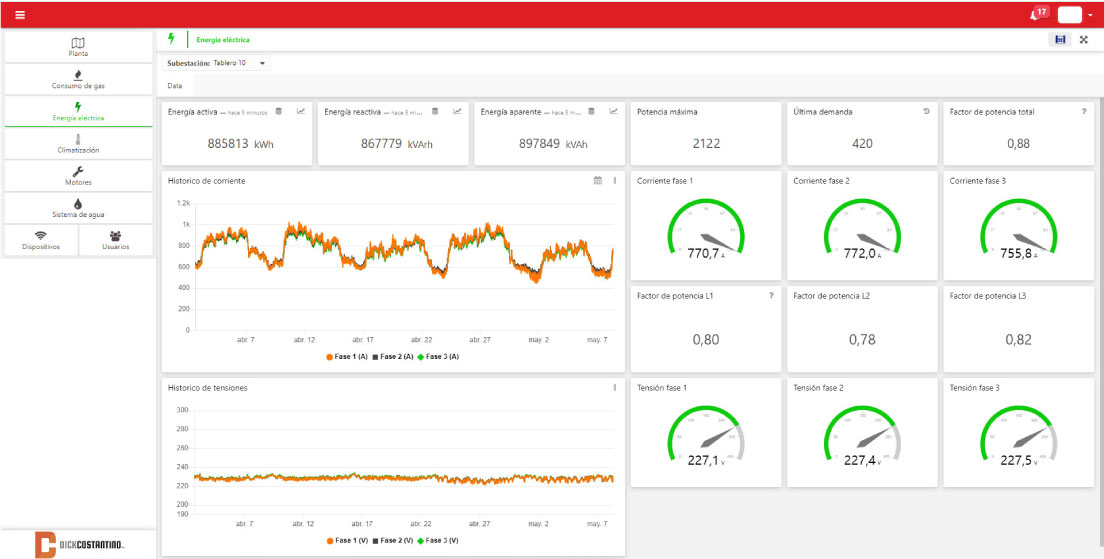1104x559 pixels.
Task: Open calendar picker on Historico de corriente
Action: pyautogui.click(x=598, y=181)
